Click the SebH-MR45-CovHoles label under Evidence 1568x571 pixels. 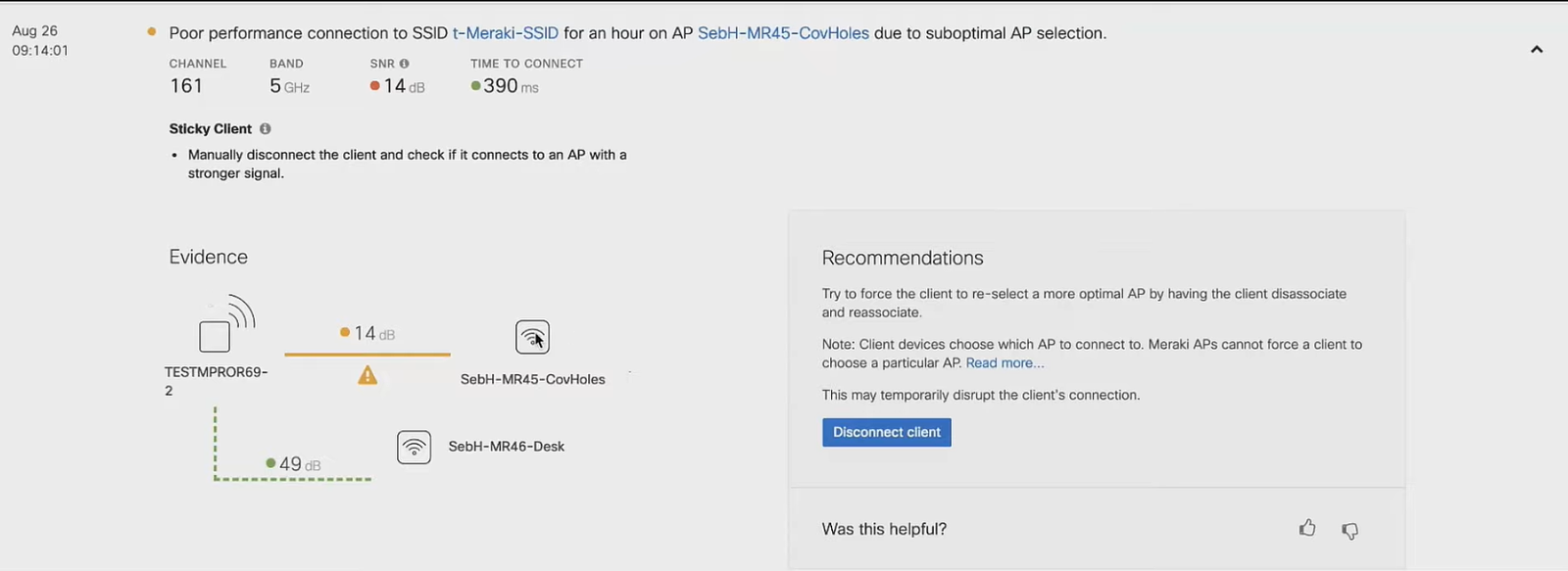click(533, 380)
